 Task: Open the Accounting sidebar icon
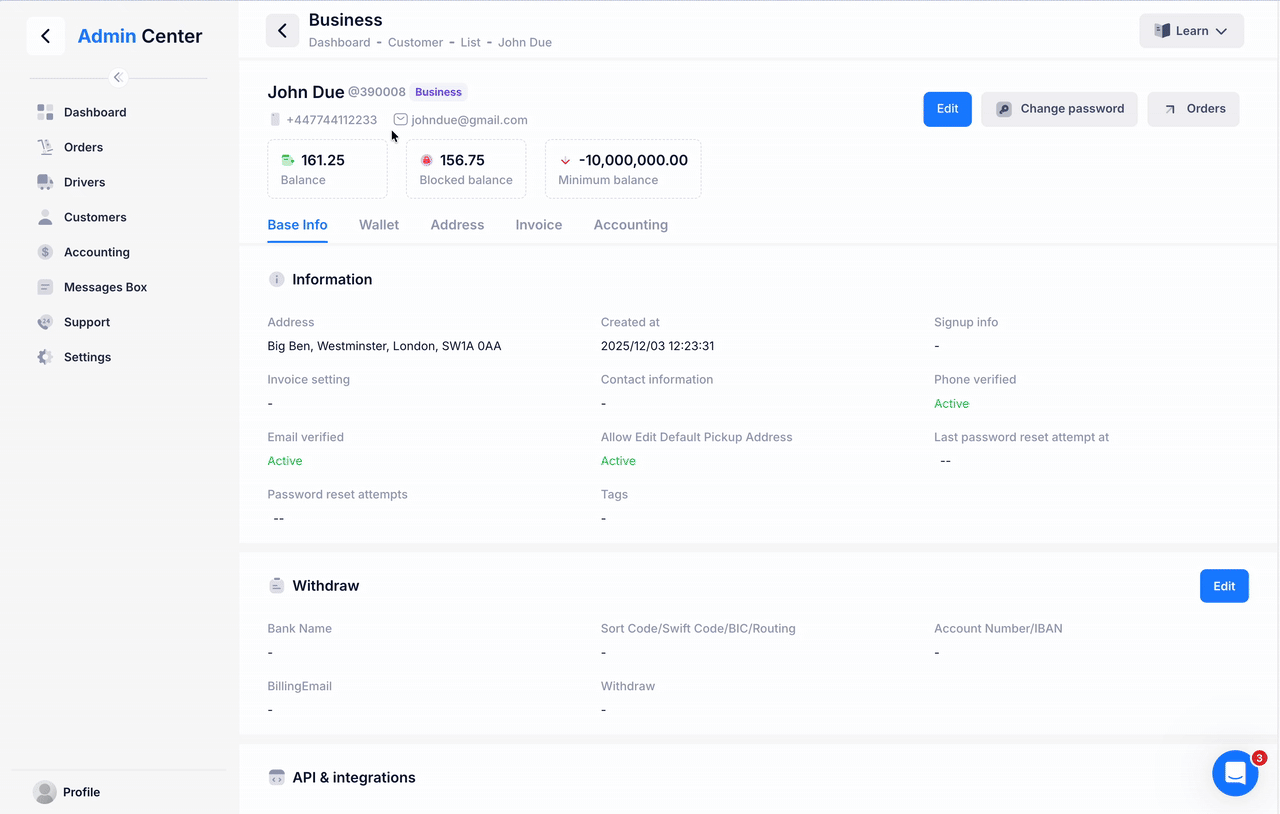45,252
